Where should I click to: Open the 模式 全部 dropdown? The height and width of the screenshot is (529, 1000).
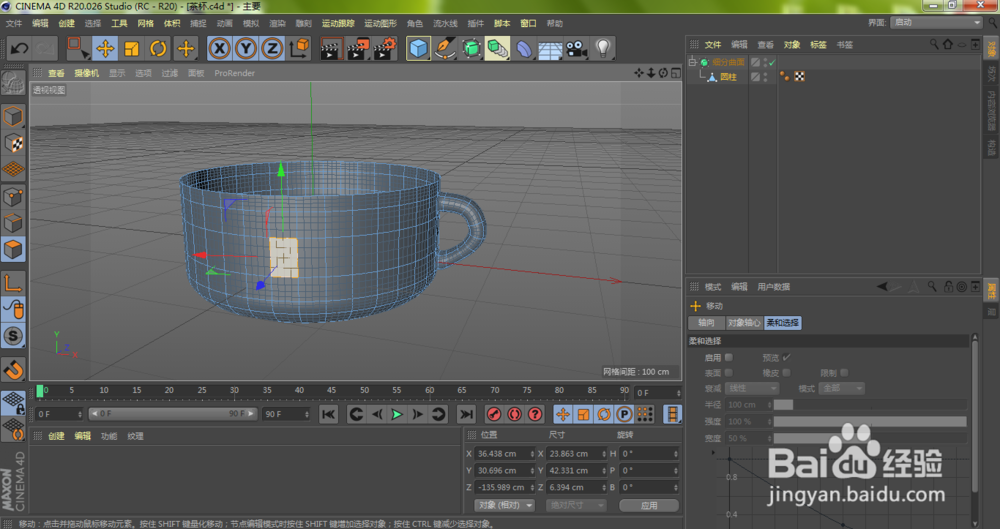click(x=842, y=388)
